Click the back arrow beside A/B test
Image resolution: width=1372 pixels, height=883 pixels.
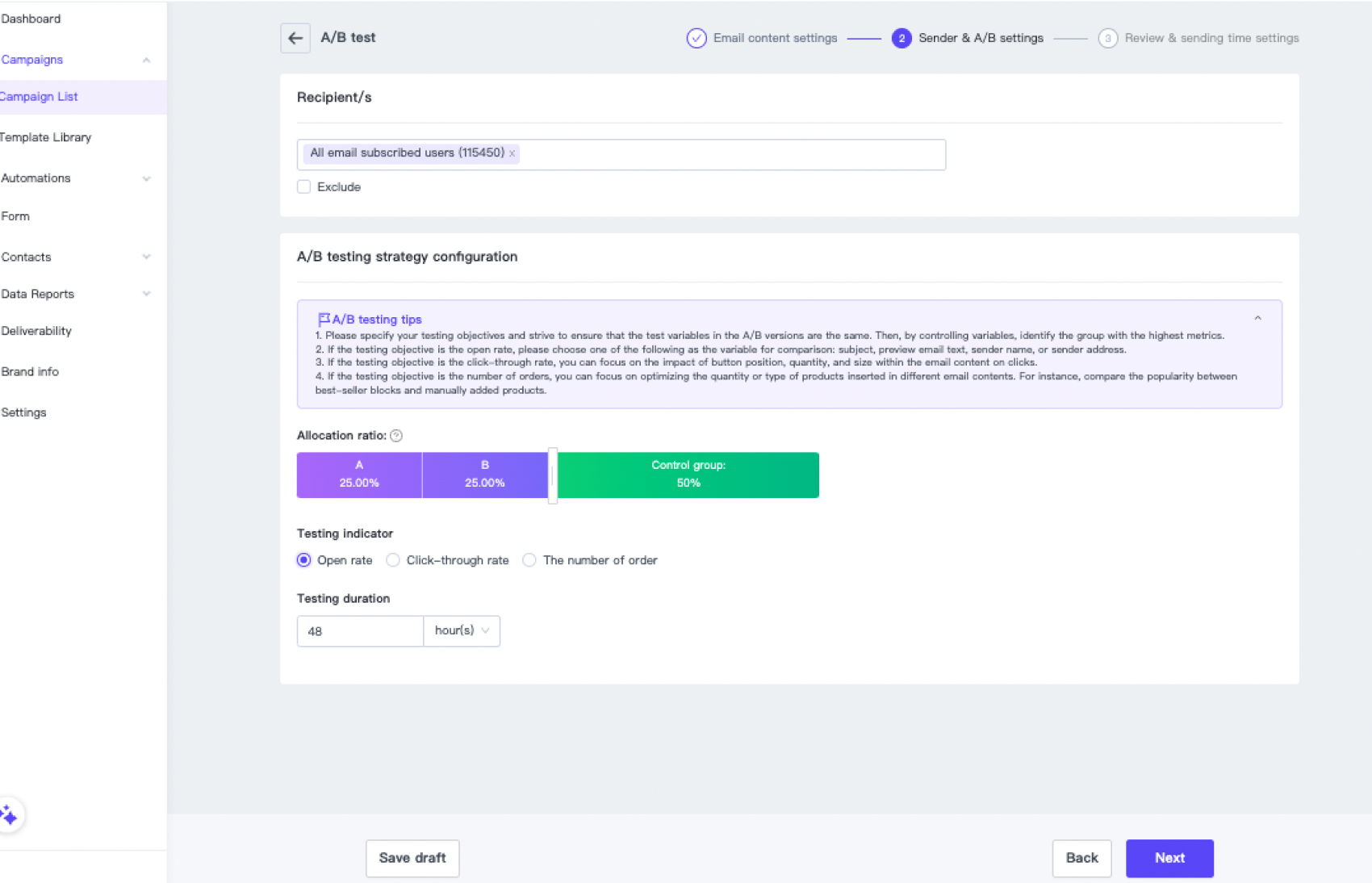(295, 38)
